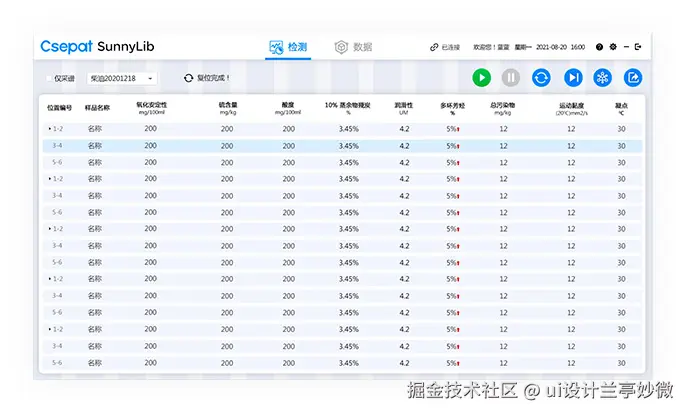Click the 润滑性 column header

pos(403,108)
